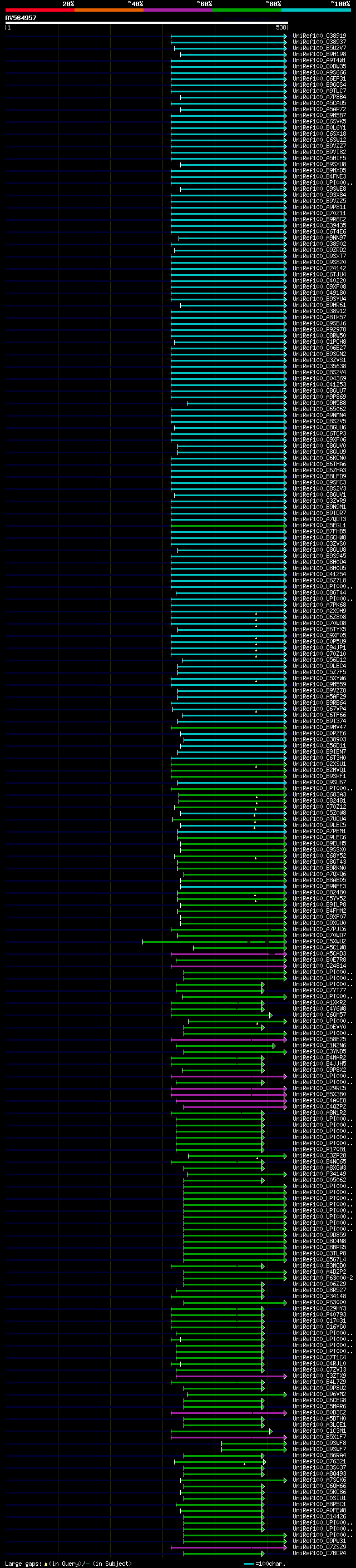Click the orange ~40% identity legend segment
This screenshot has height=1568, width=356.
pyautogui.click(x=109, y=10)
